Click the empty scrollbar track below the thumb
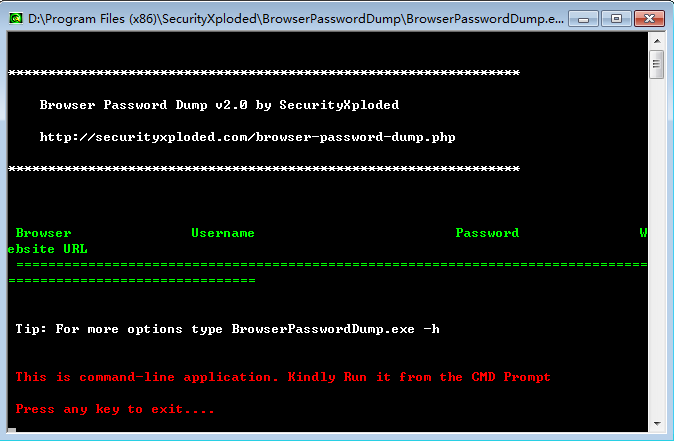 [x=656, y=250]
